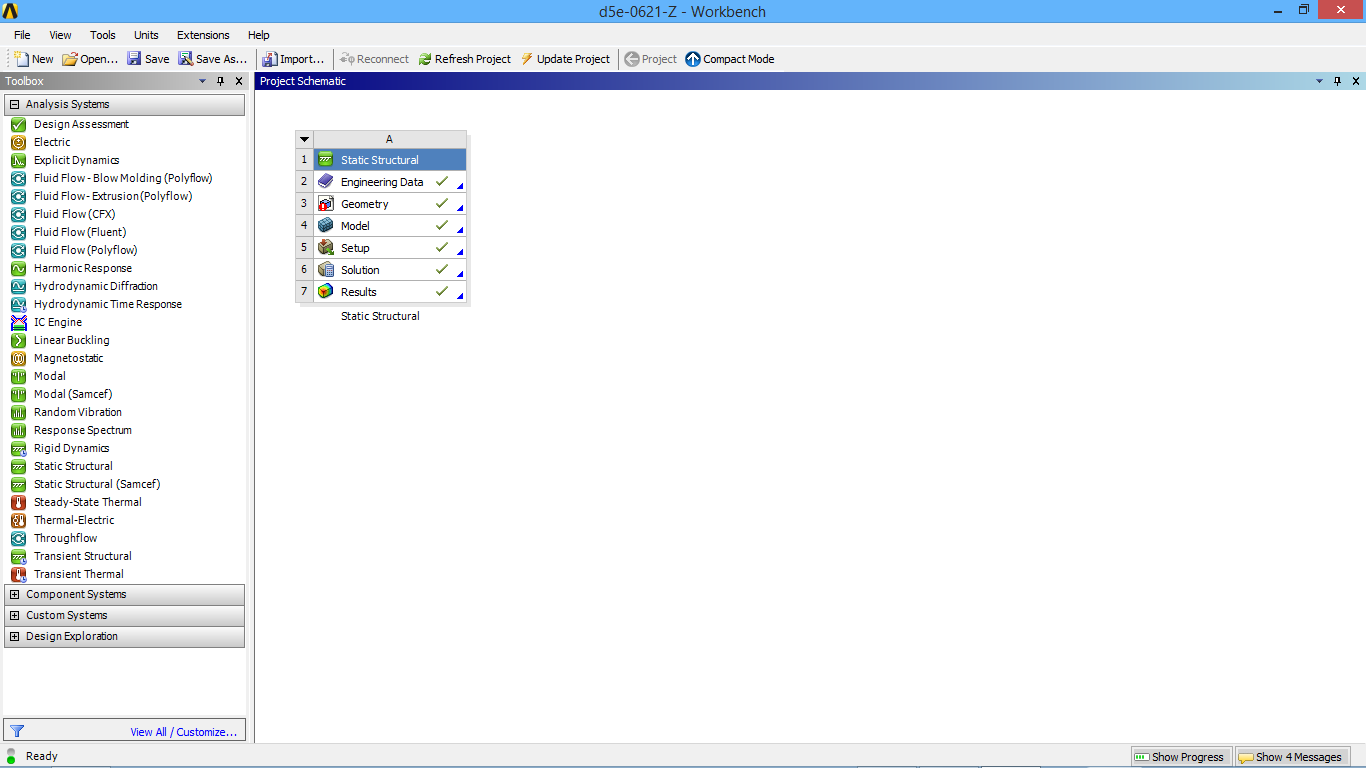Click the Static Structural caption below system
The height and width of the screenshot is (768, 1366).
[x=380, y=316]
